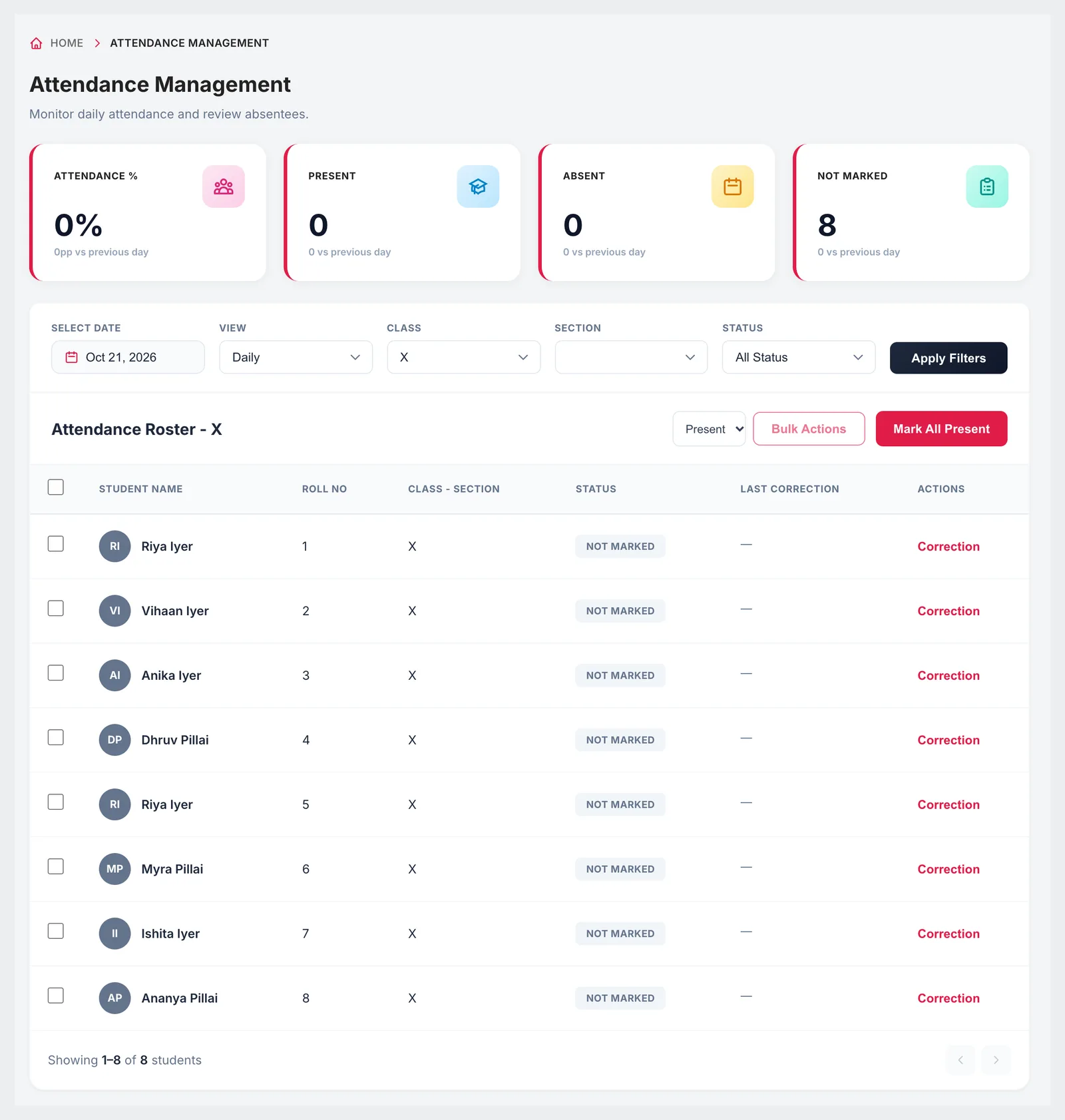Open the All Status filter dropdown

pos(799,358)
